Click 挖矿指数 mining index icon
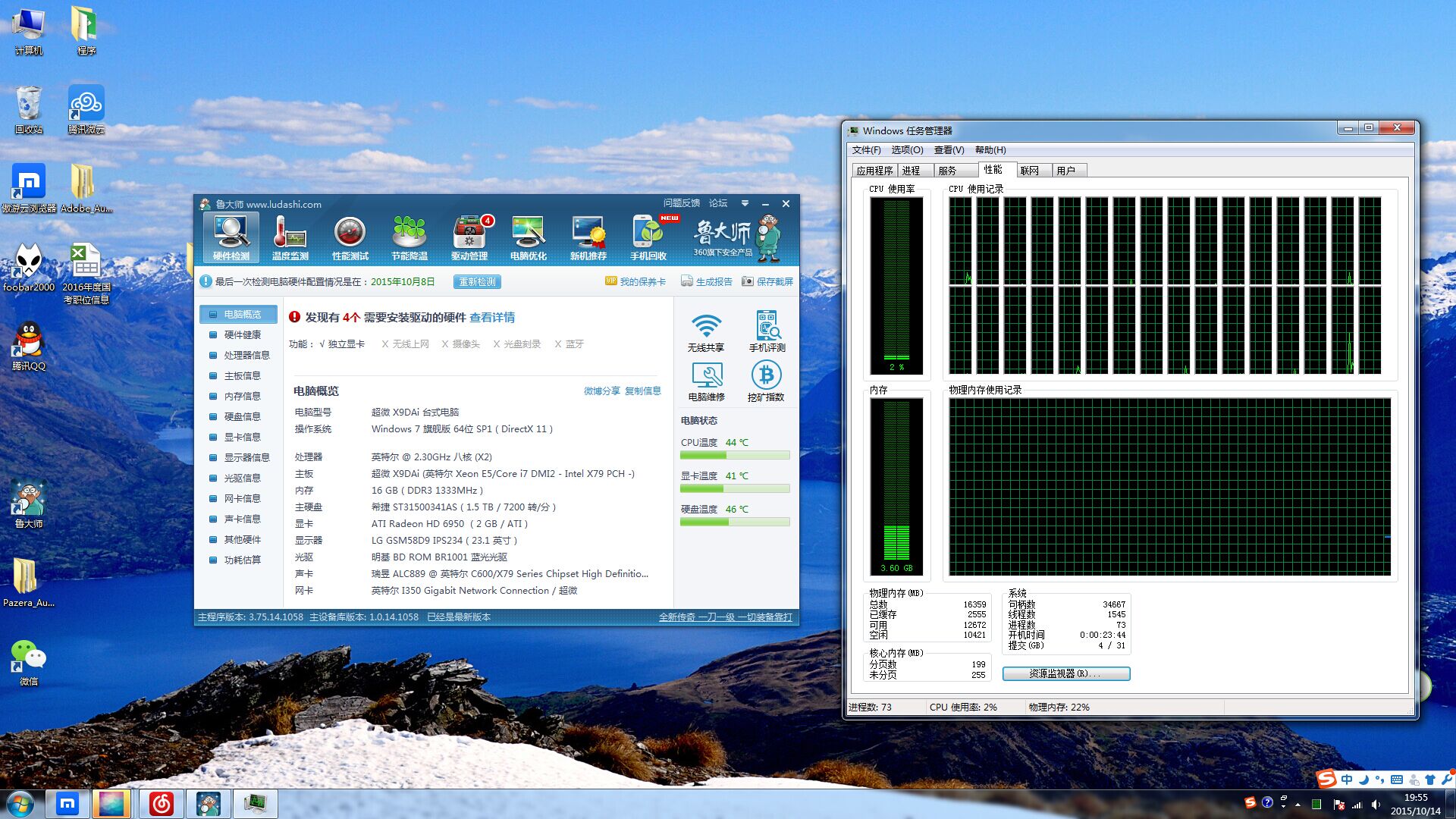 tap(766, 381)
